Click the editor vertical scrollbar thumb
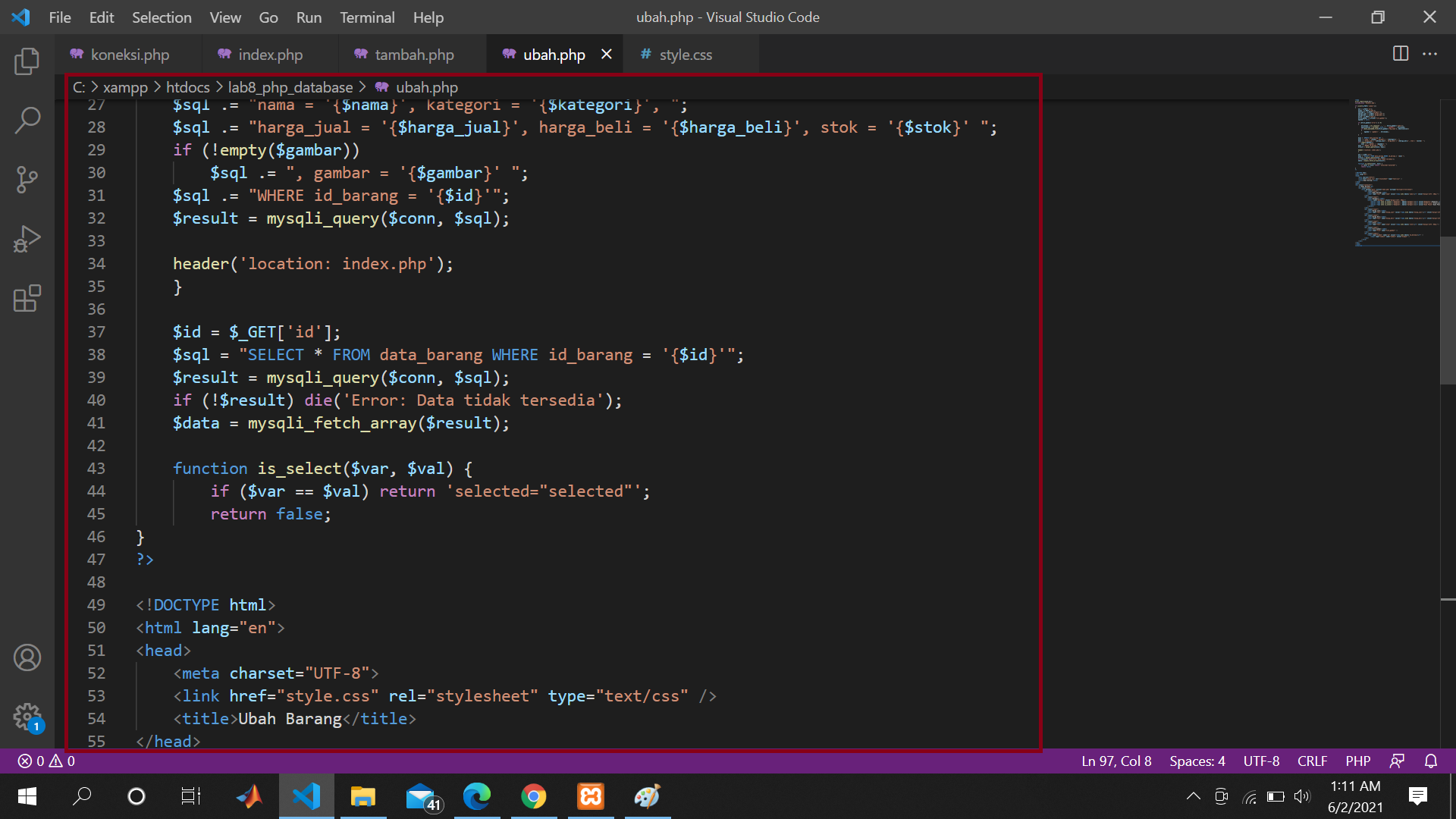The image size is (1456, 819). tap(1448, 310)
